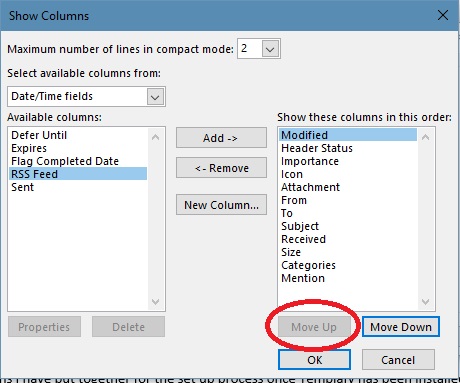Select Sent in Available columns
The height and width of the screenshot is (383, 460).
click(x=78, y=187)
